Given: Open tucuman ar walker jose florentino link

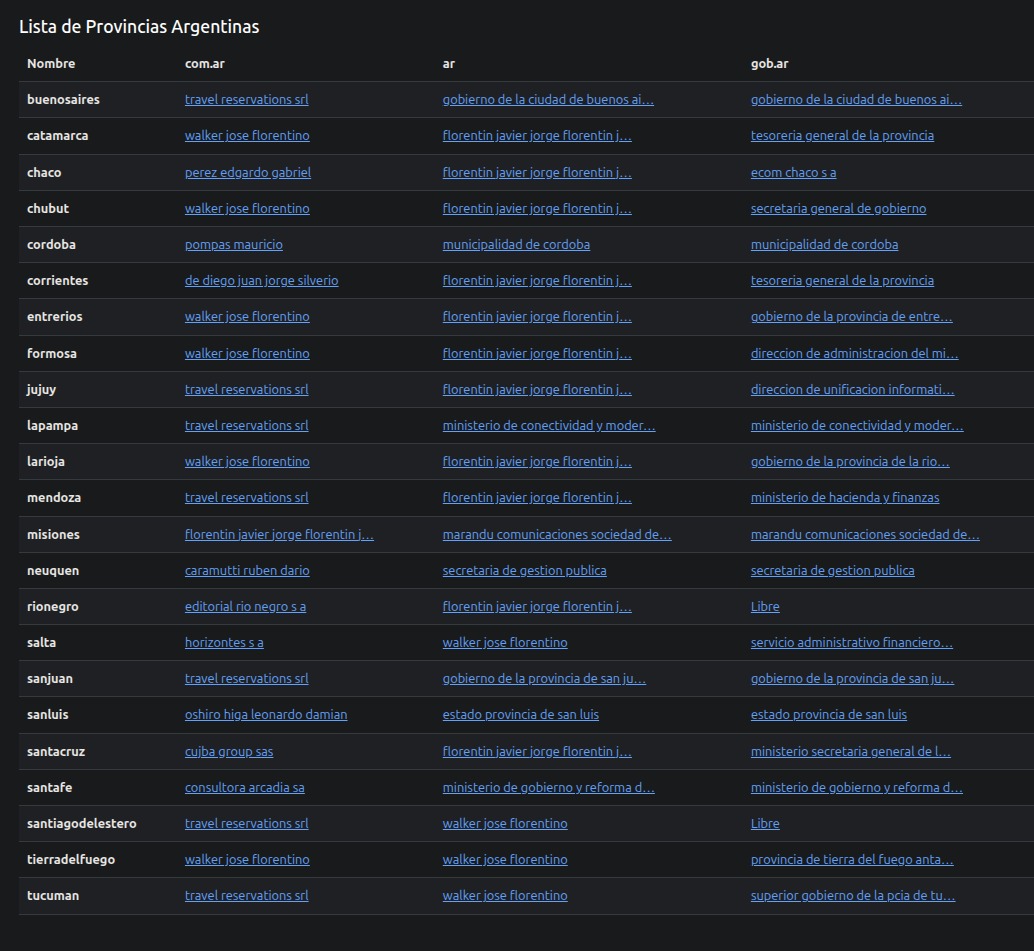Looking at the screenshot, I should coord(504,896).
